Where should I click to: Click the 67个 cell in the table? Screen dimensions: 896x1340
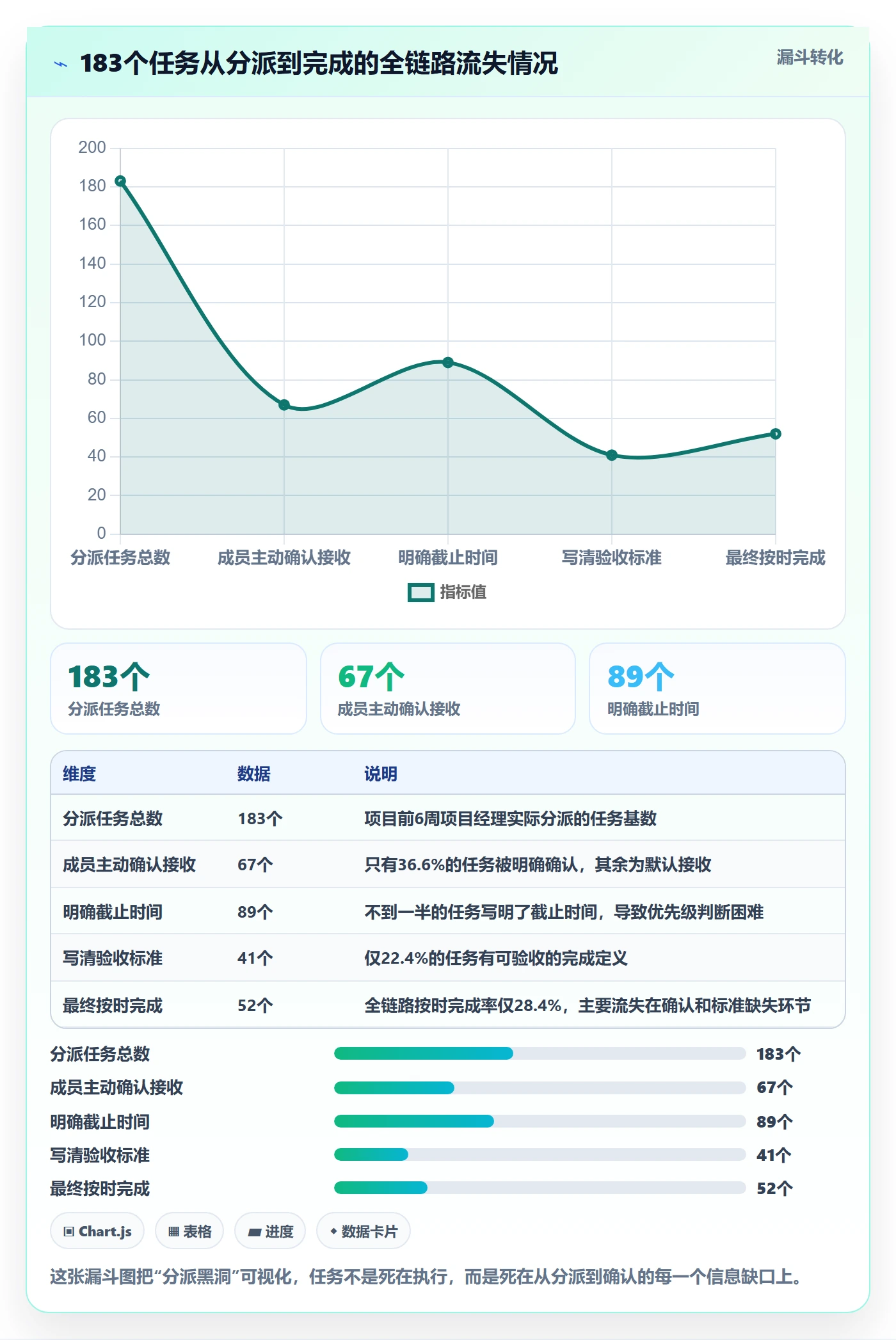255,865
